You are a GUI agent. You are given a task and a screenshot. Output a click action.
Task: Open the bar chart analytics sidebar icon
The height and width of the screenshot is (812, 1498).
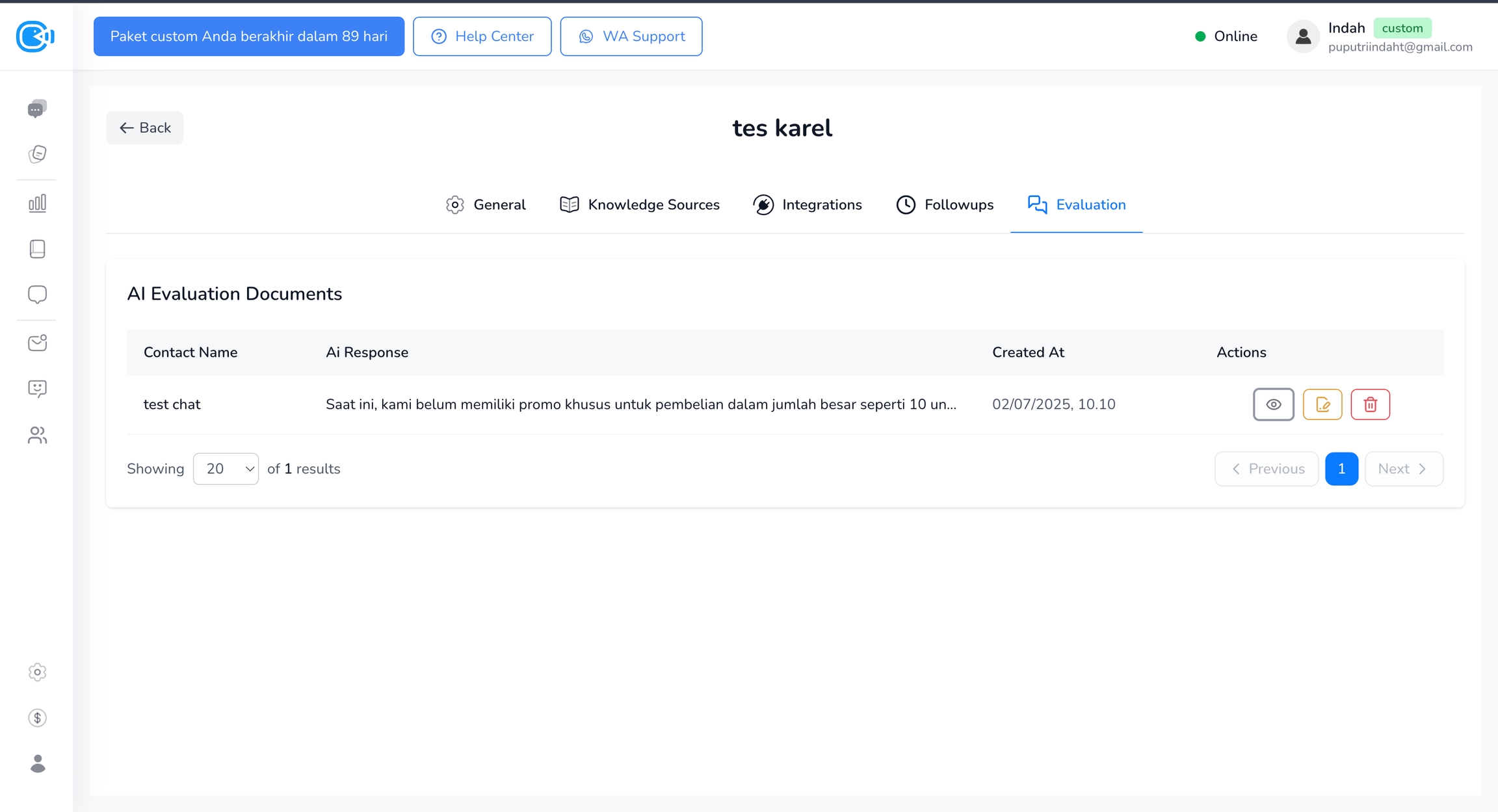[x=37, y=203]
